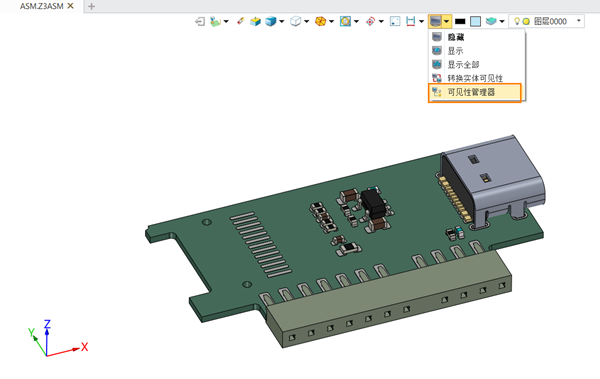Screen dimensions: 600x379
Task: Click the blue-framed circle icon
Action: pyautogui.click(x=345, y=21)
